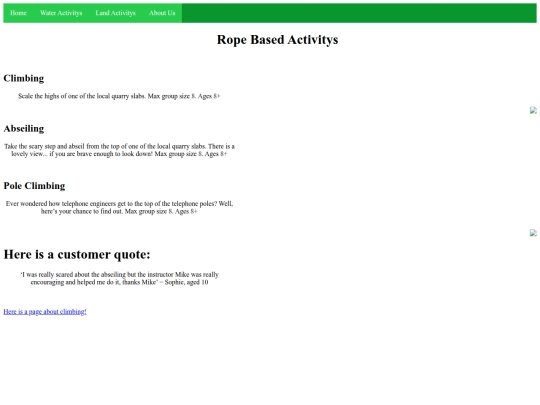Click the broken image beside the Pole Climbing section

[x=533, y=233]
